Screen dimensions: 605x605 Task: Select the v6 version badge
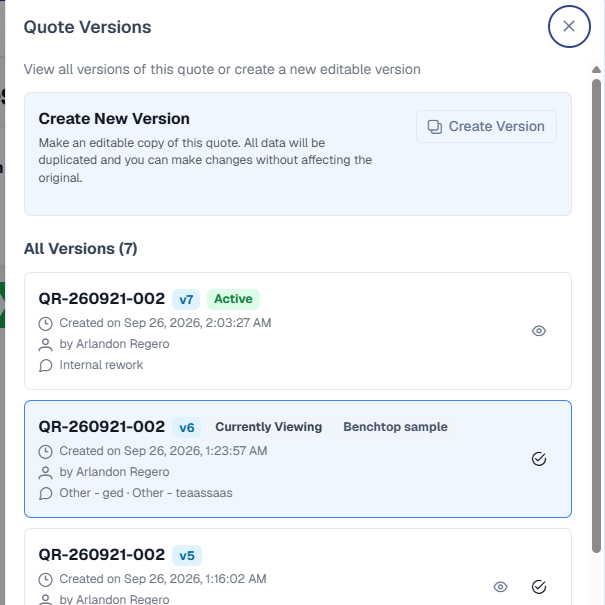187,428
